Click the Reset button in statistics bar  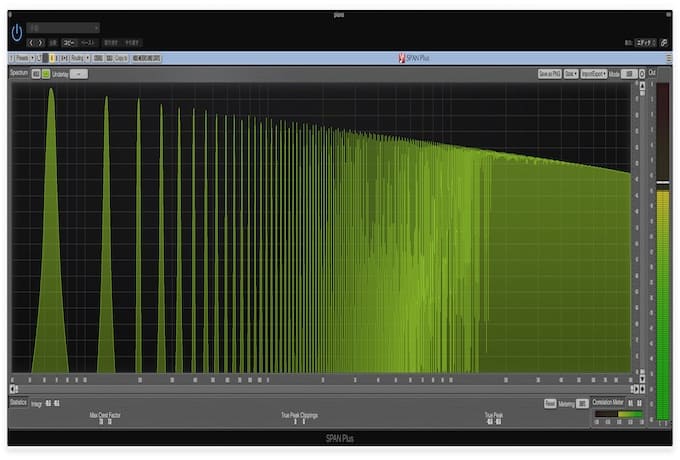[x=550, y=403]
